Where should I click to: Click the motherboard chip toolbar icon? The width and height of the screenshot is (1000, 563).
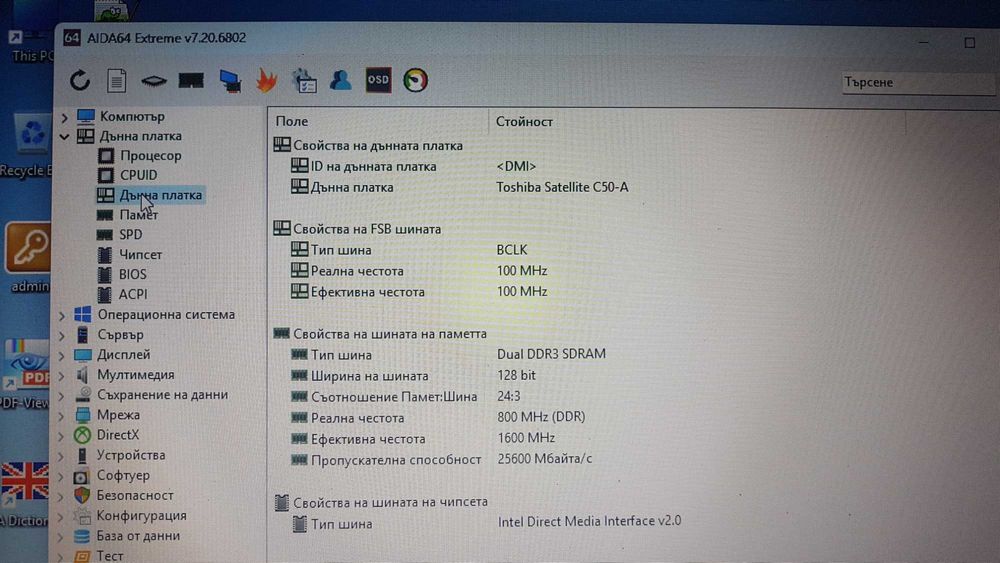154,81
